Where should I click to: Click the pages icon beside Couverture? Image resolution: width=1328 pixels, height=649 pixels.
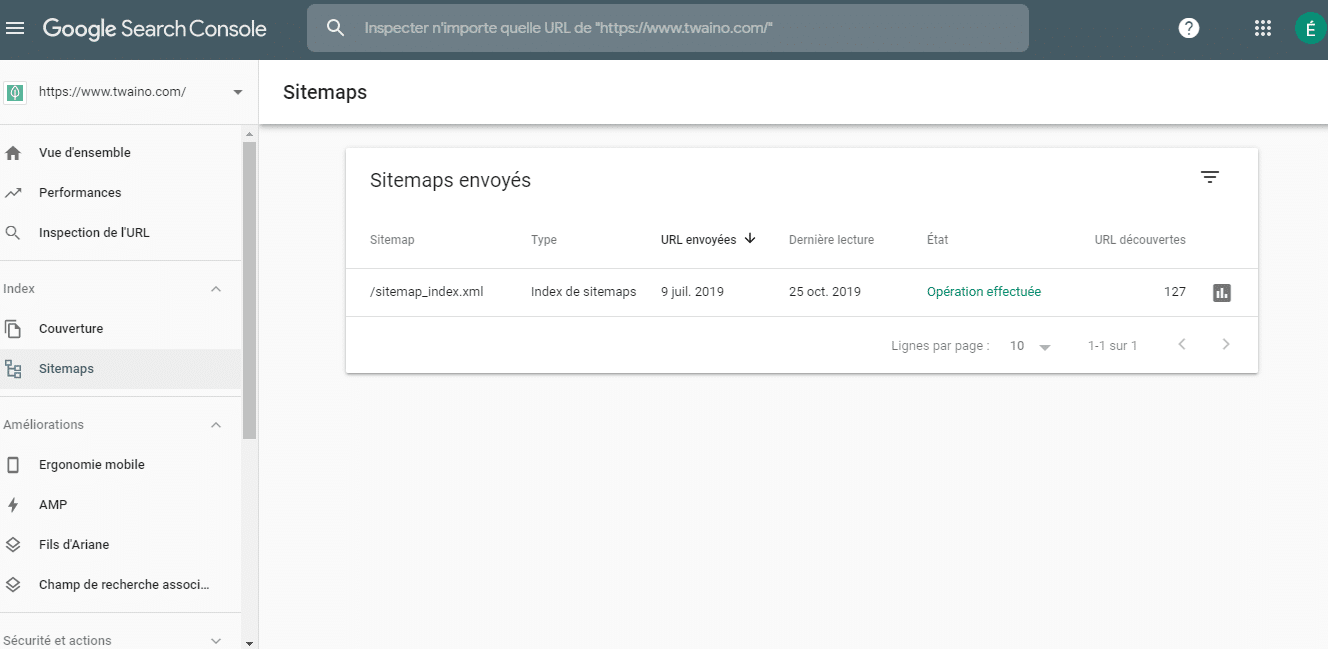click(13, 329)
